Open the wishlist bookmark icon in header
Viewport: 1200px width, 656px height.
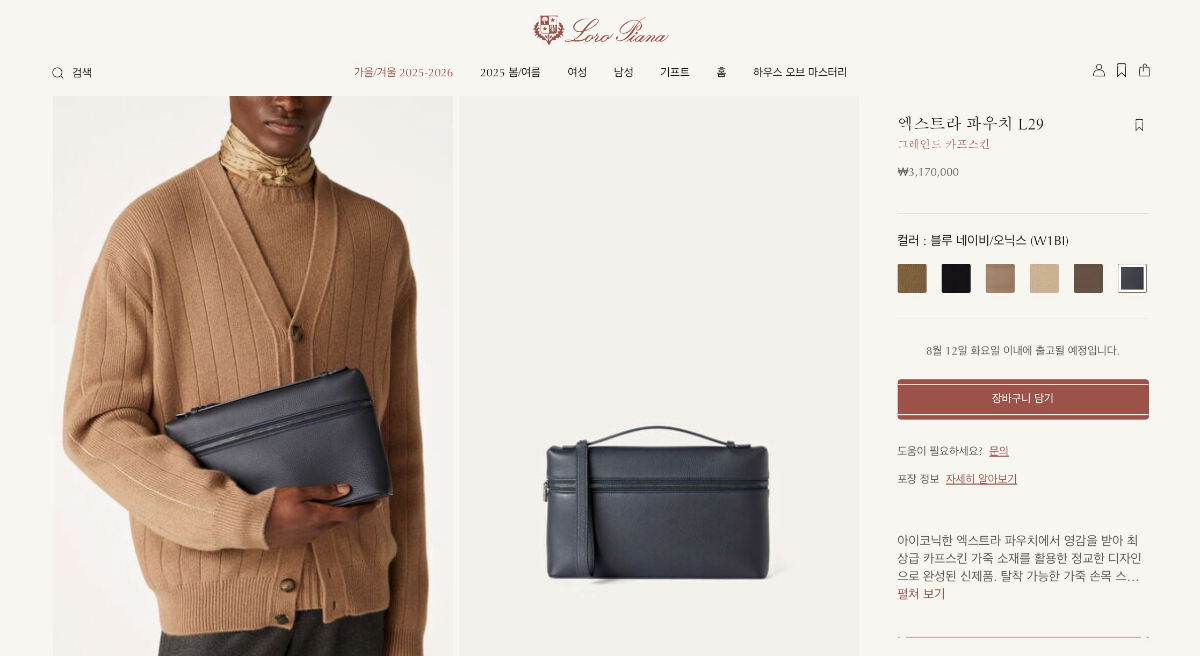pyautogui.click(x=1121, y=70)
